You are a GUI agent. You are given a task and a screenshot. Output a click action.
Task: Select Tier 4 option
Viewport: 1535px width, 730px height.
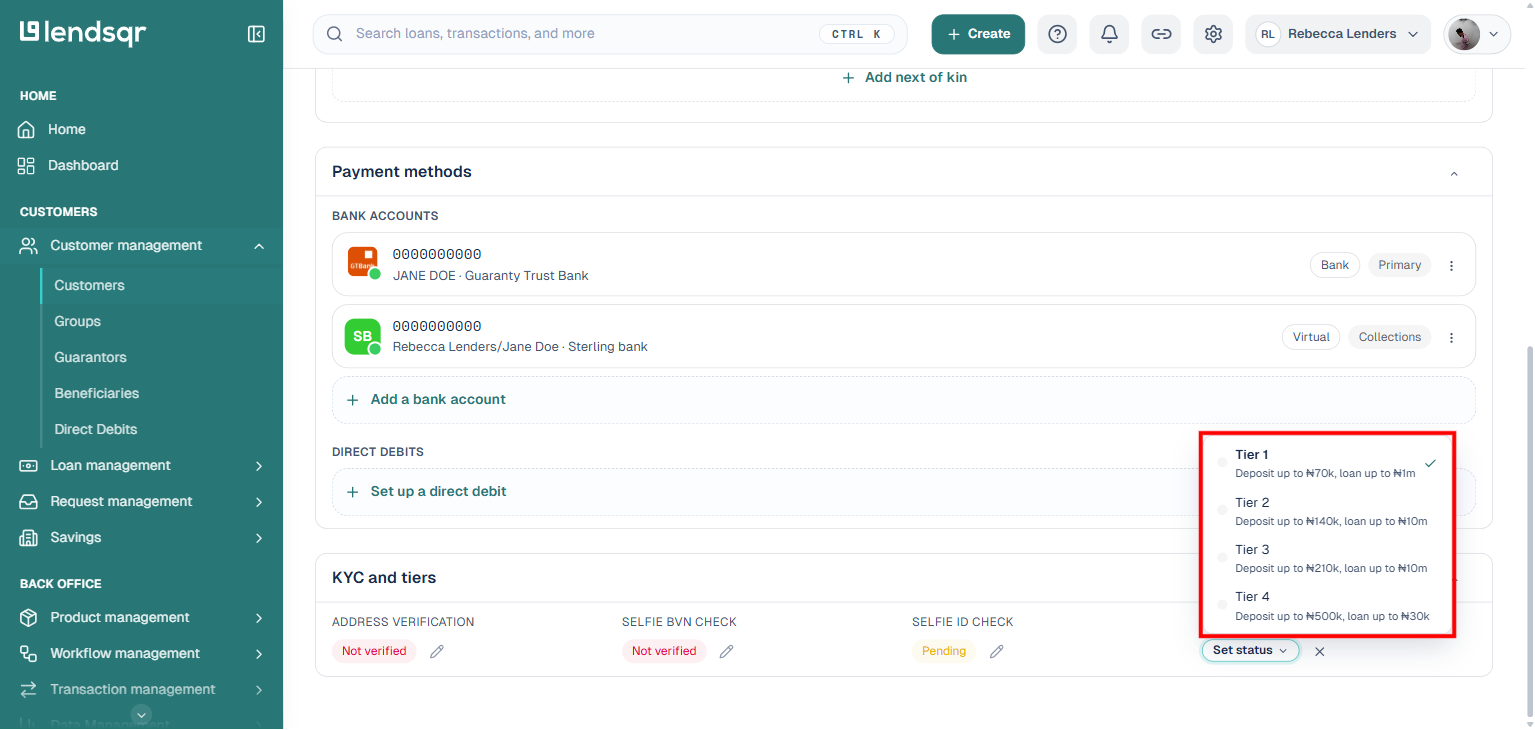pos(1327,606)
